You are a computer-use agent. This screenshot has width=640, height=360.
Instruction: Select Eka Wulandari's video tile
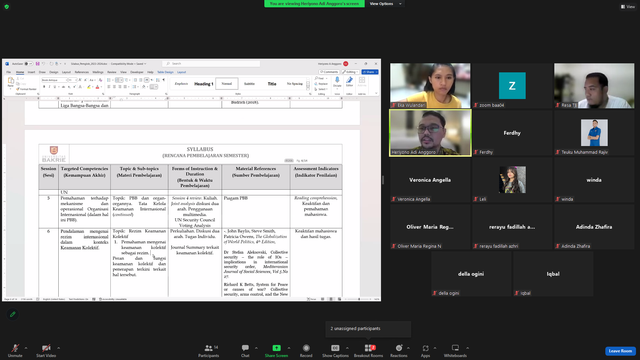[430, 86]
